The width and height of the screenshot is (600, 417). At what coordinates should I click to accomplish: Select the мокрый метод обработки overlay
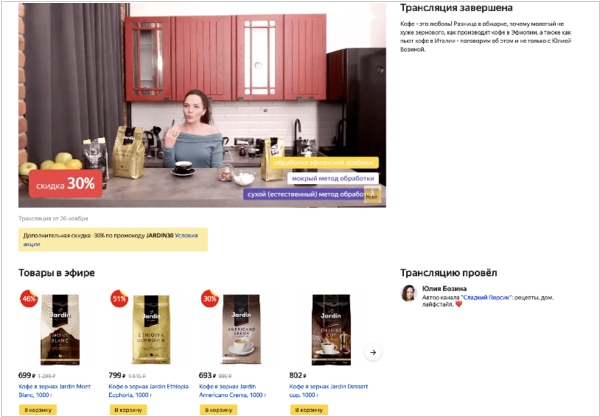pyautogui.click(x=333, y=178)
